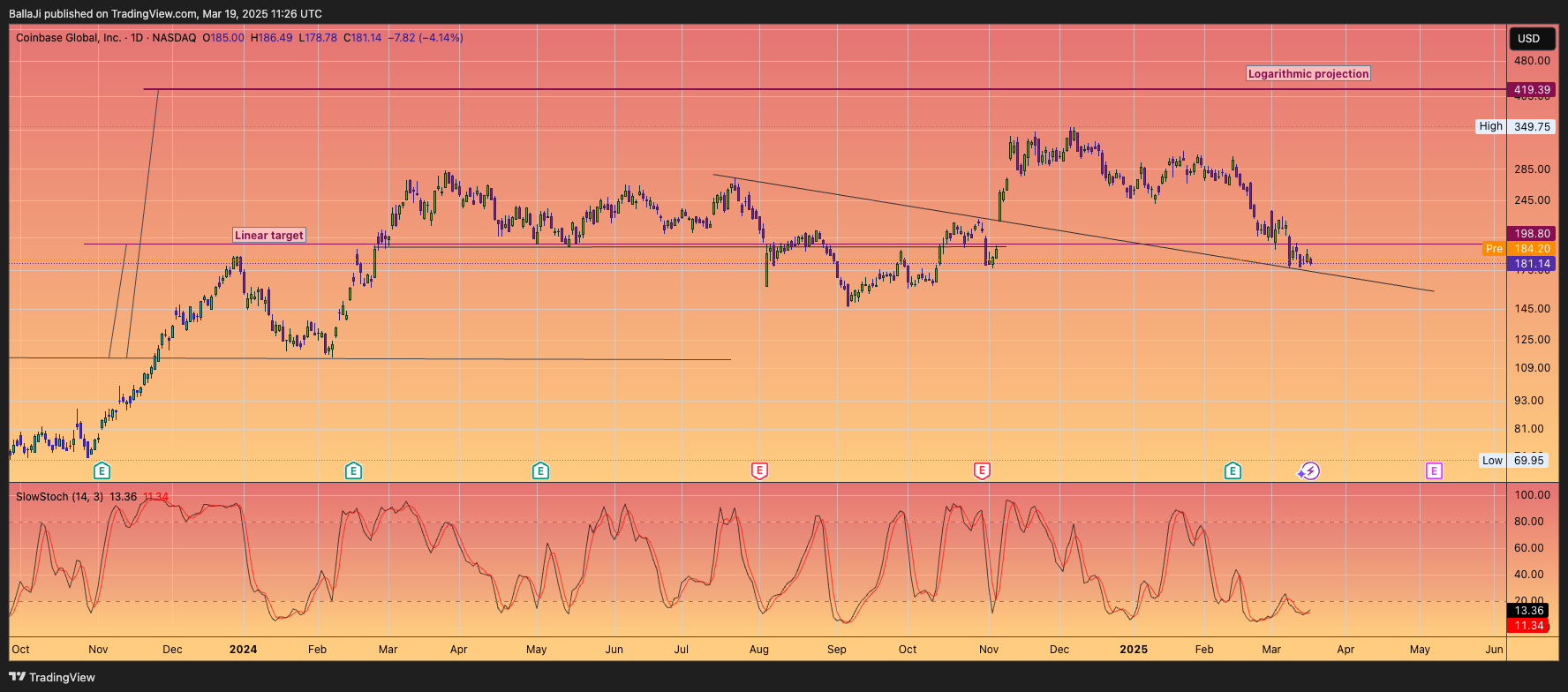Viewport: 1568px width, 692px height.
Task: Click the L178.78 low value in header
Action: 318,38
